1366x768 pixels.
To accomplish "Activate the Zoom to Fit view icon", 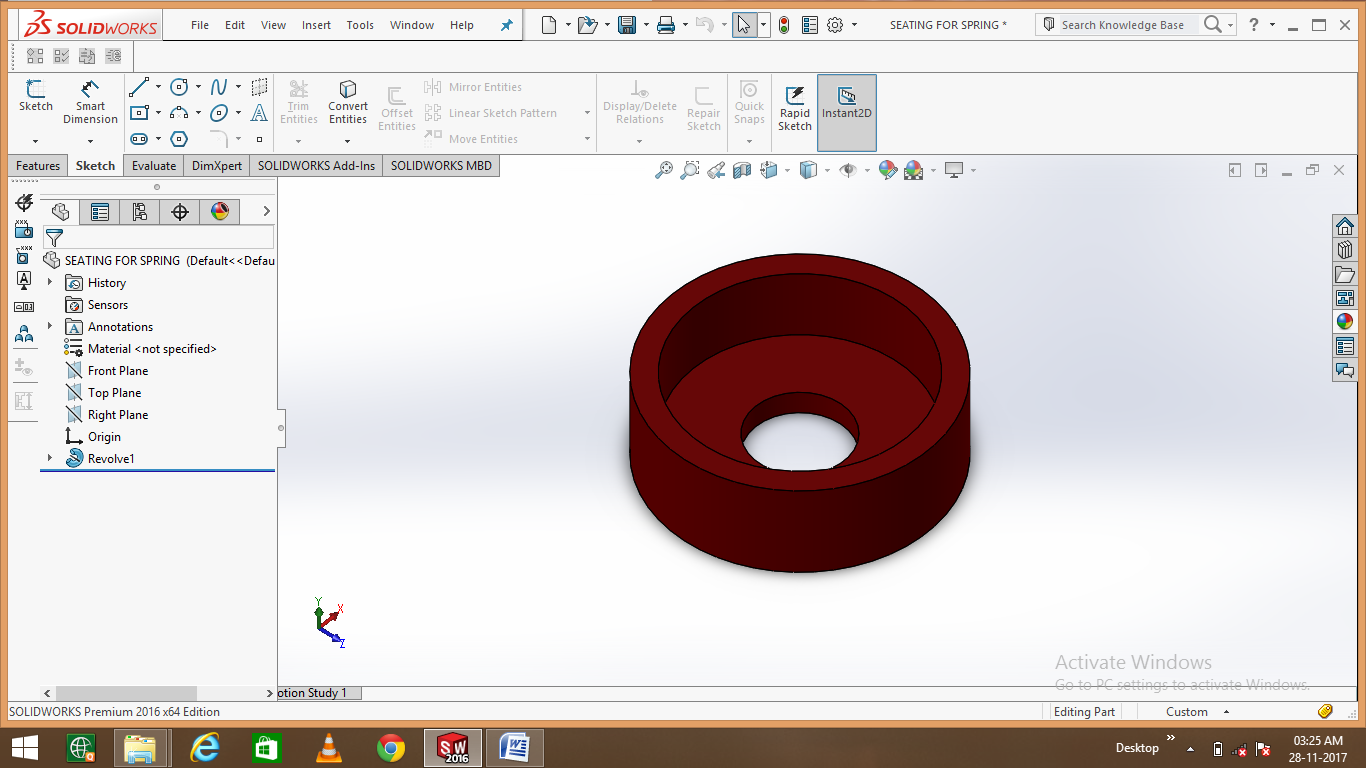I will [664, 170].
